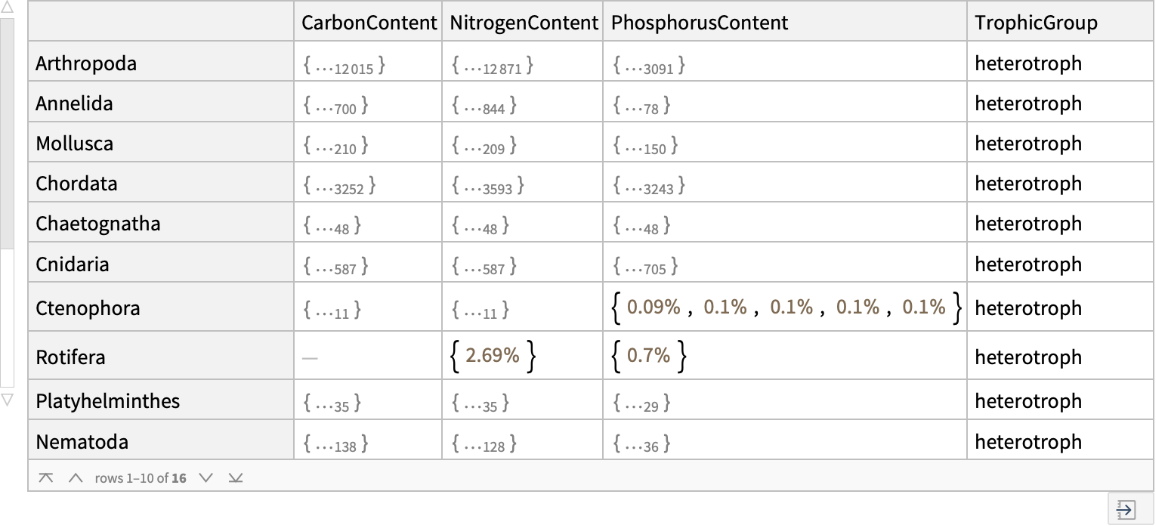The width and height of the screenshot is (1156, 526).
Task: Select the CarbonContent column header
Action: click(368, 23)
